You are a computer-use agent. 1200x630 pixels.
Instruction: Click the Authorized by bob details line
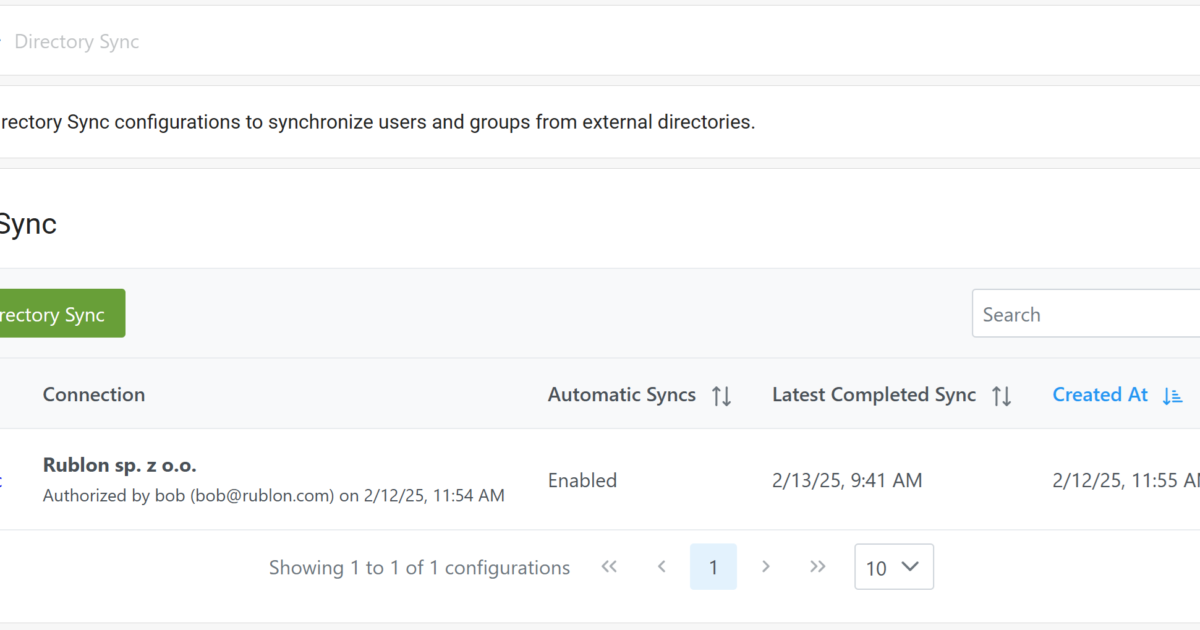(x=273, y=496)
